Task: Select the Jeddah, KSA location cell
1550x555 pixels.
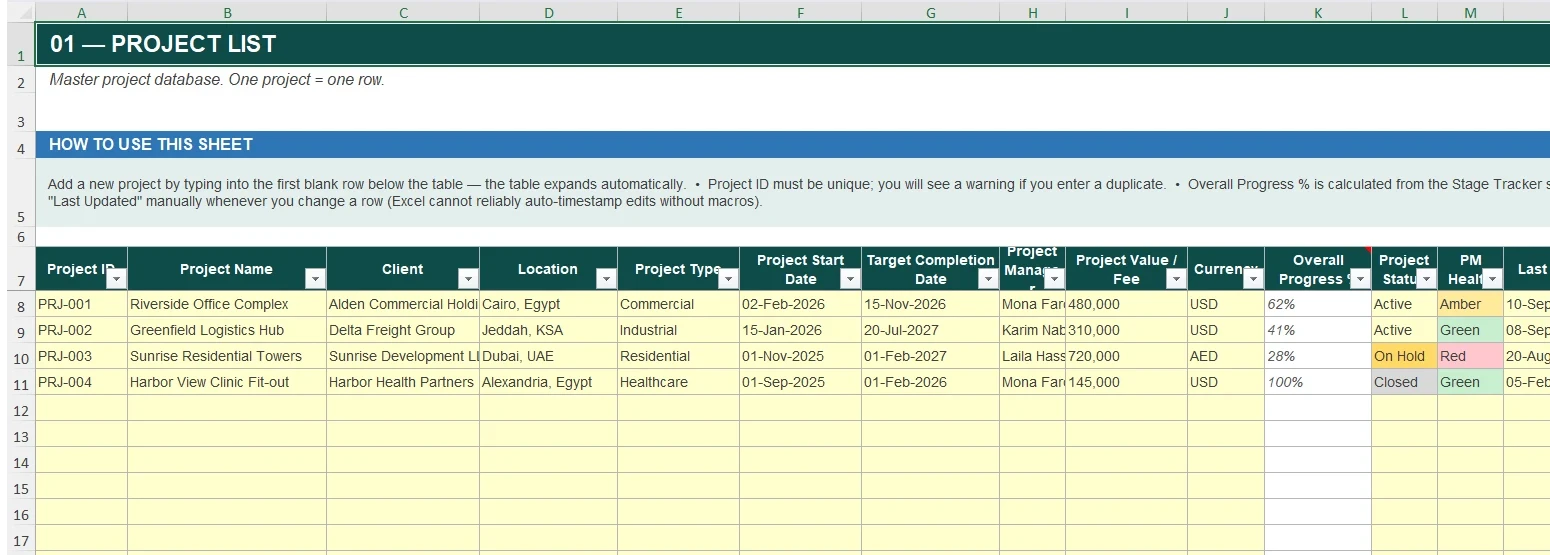Action: 548,330
